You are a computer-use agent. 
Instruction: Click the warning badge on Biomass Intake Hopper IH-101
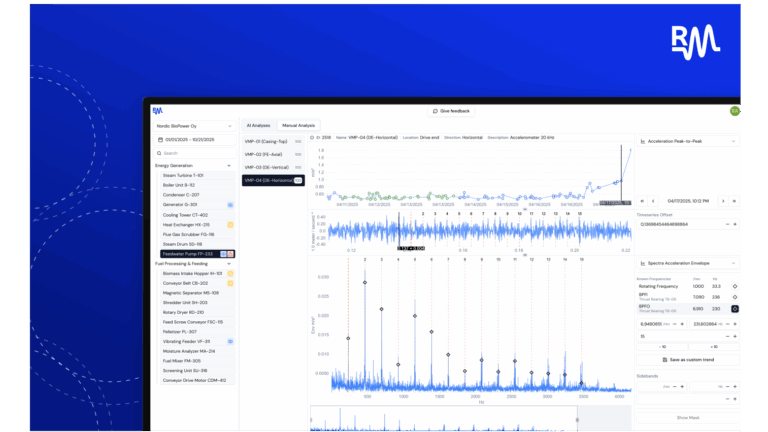(230, 273)
